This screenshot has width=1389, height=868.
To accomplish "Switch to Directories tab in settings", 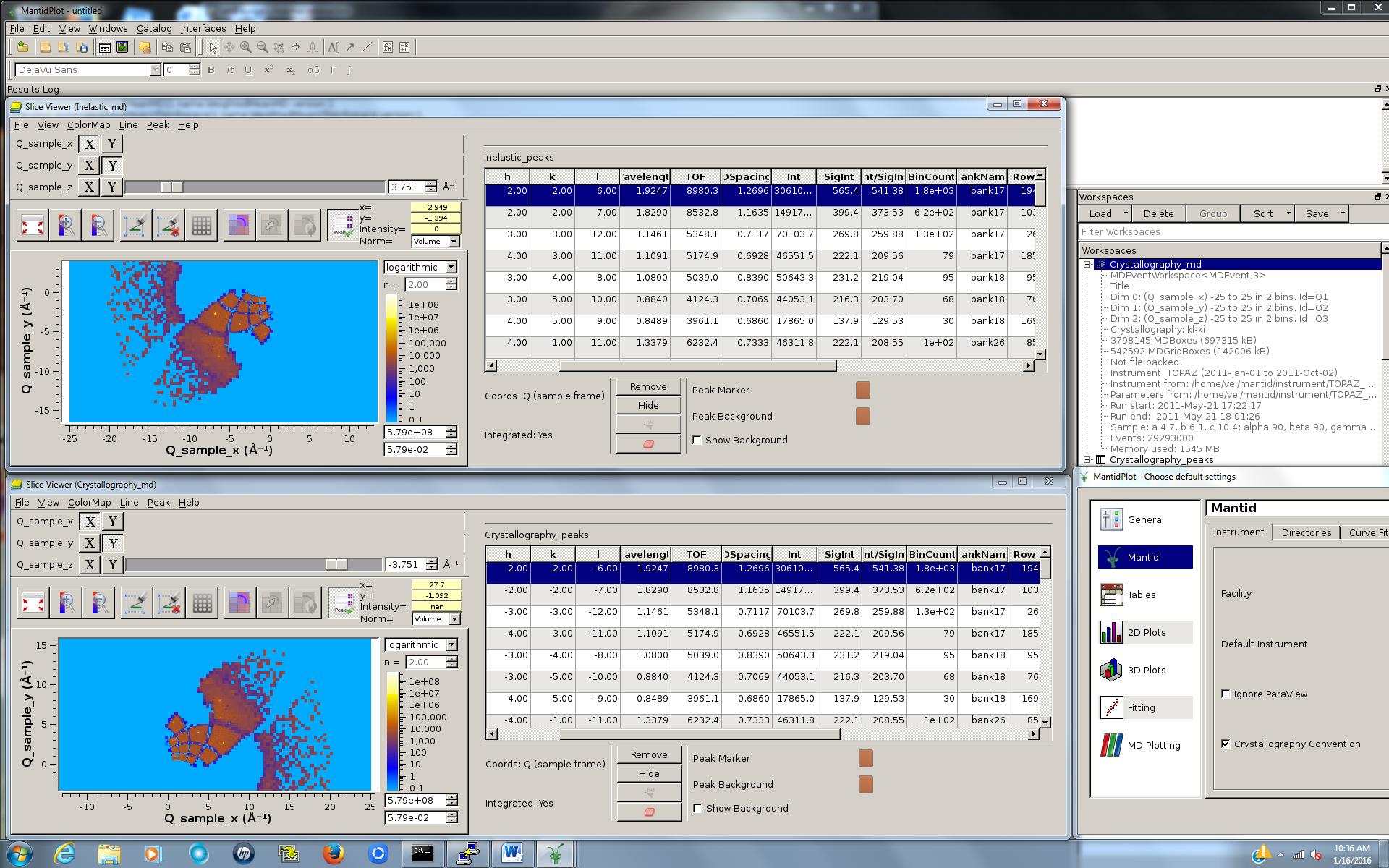I will point(1306,532).
